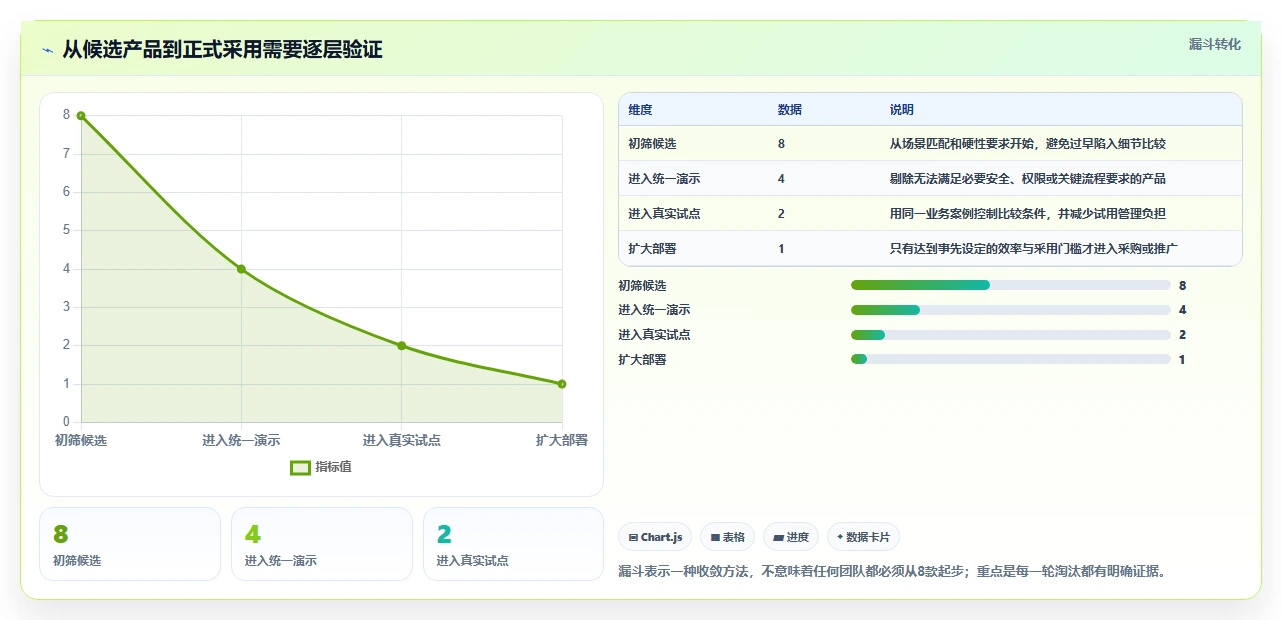Click the value 4 in the 进入统一演示 row

(x=781, y=179)
